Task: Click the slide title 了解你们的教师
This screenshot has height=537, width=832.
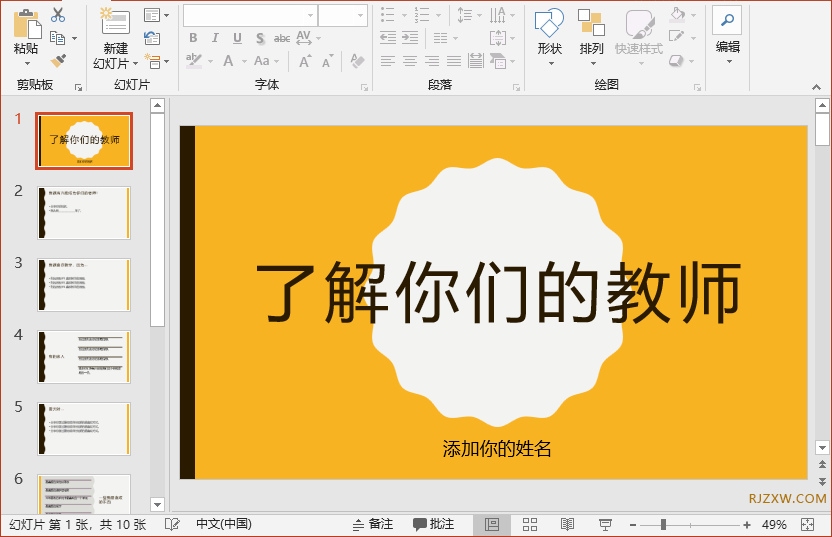Action: (x=498, y=293)
